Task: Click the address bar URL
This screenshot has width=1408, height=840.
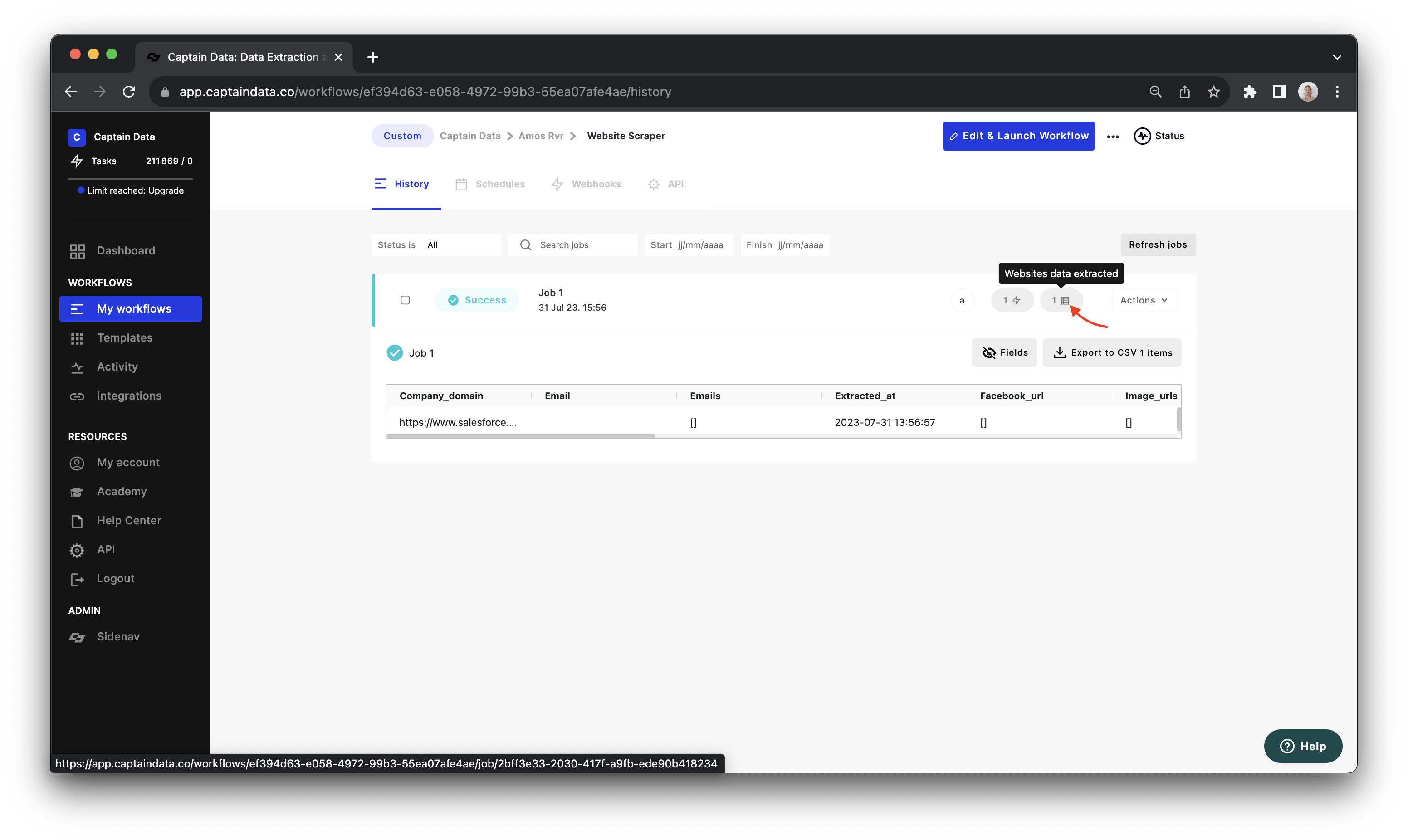Action: [425, 92]
